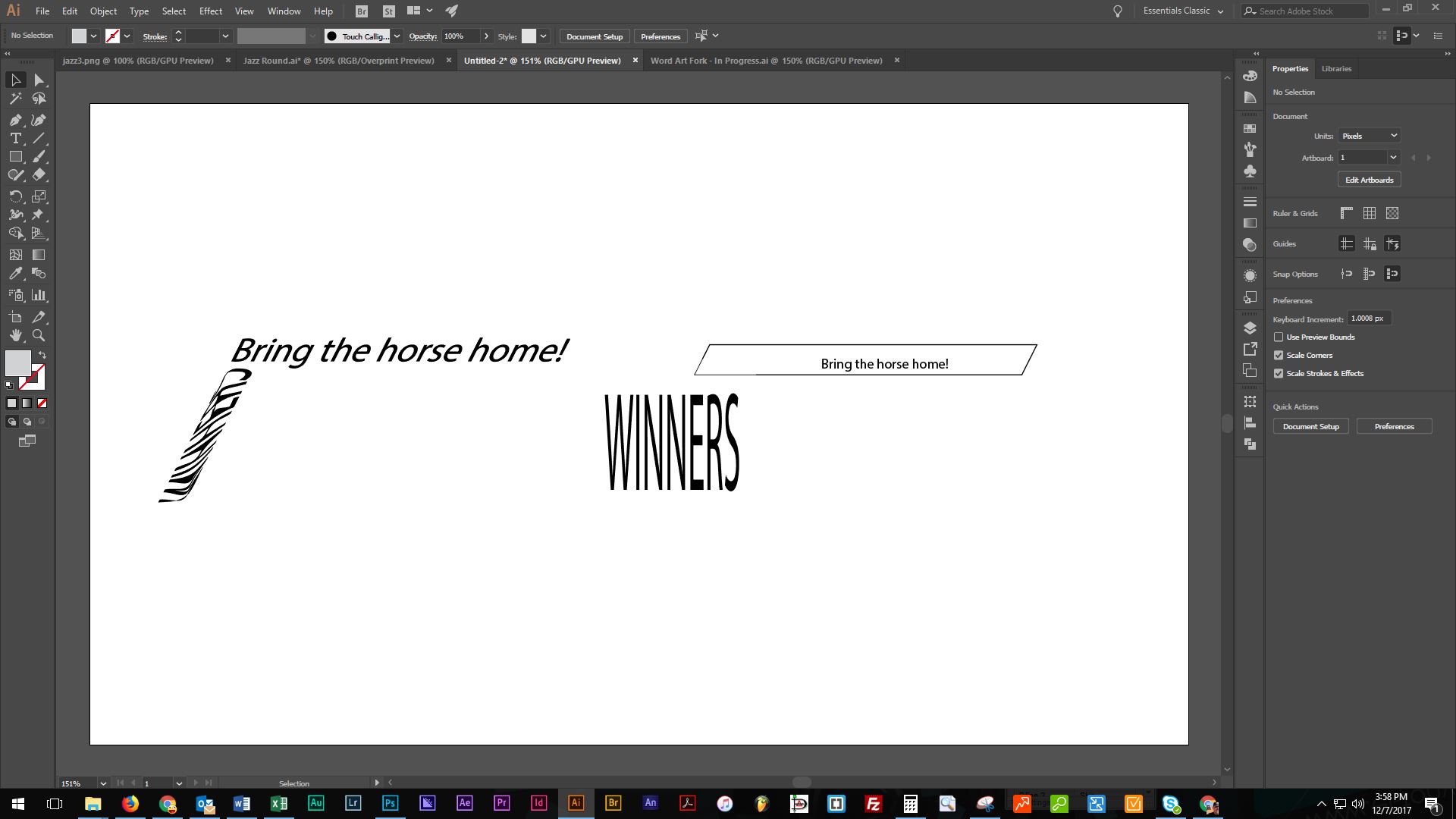
Task: Select the Type tool
Action: click(15, 138)
